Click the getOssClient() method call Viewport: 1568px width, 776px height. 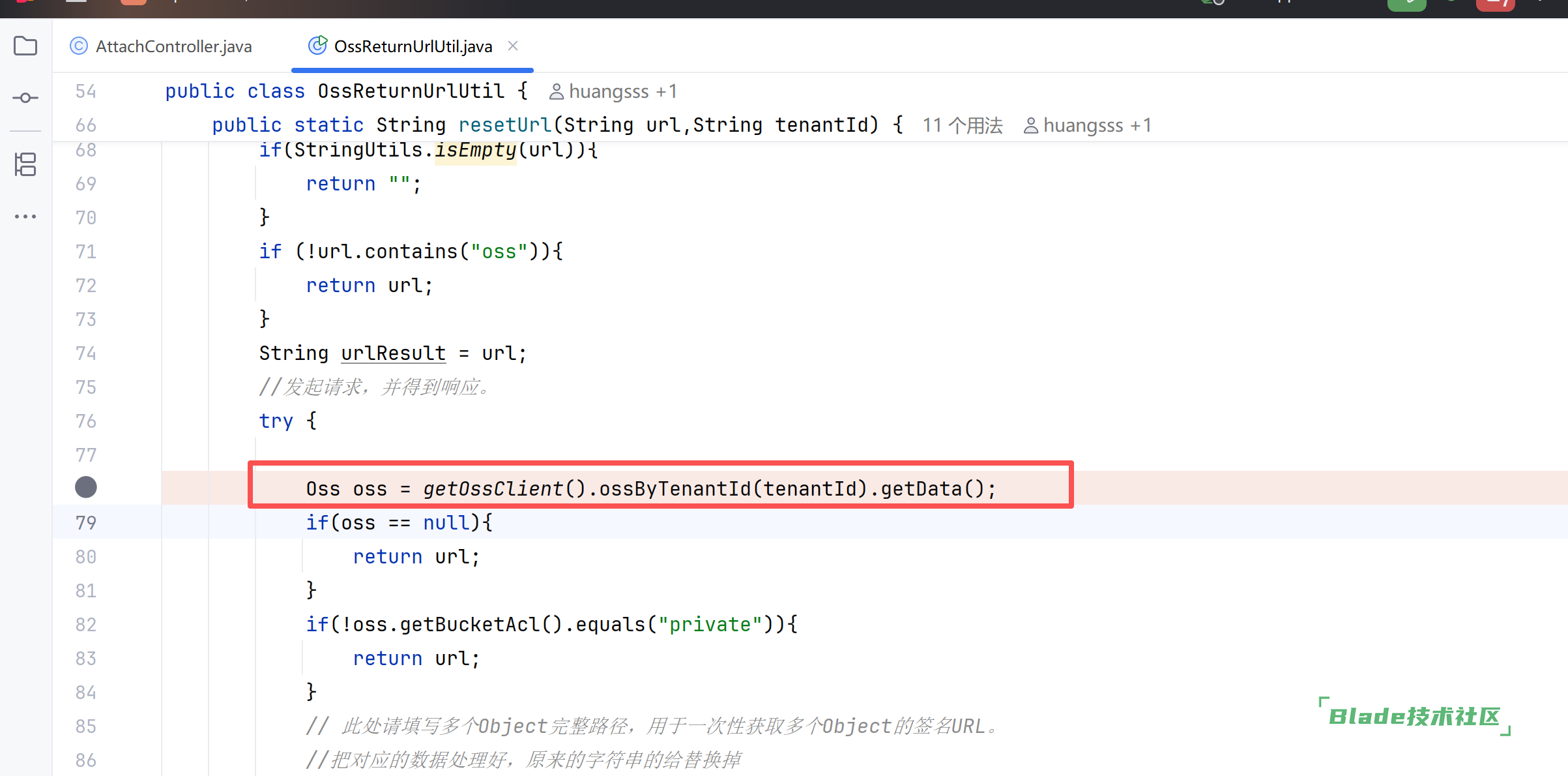493,488
